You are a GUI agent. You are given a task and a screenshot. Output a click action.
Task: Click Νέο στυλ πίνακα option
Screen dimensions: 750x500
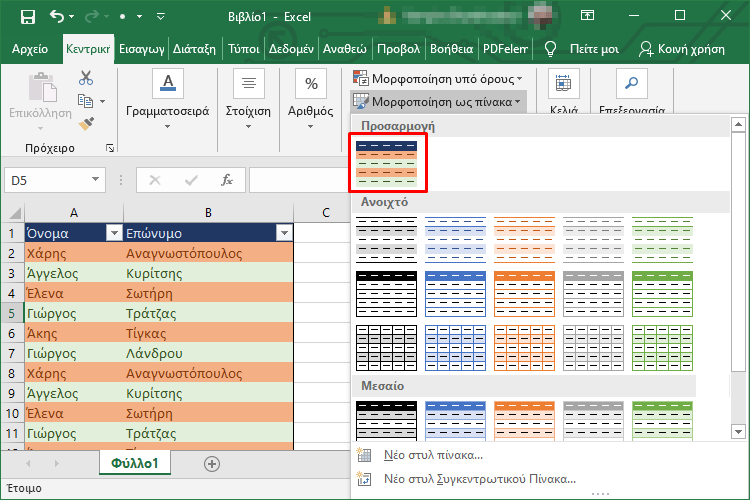(x=433, y=455)
